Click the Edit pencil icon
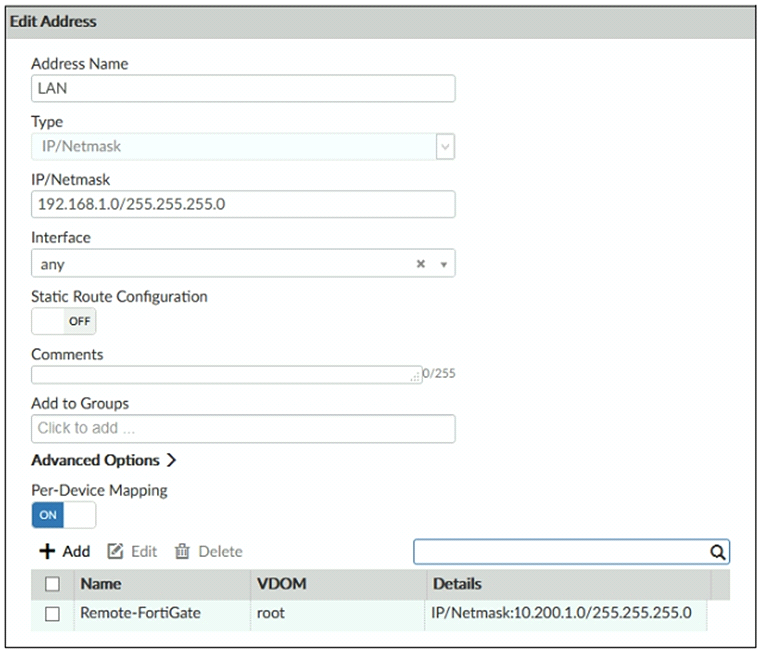The image size is (760, 653). pos(115,551)
